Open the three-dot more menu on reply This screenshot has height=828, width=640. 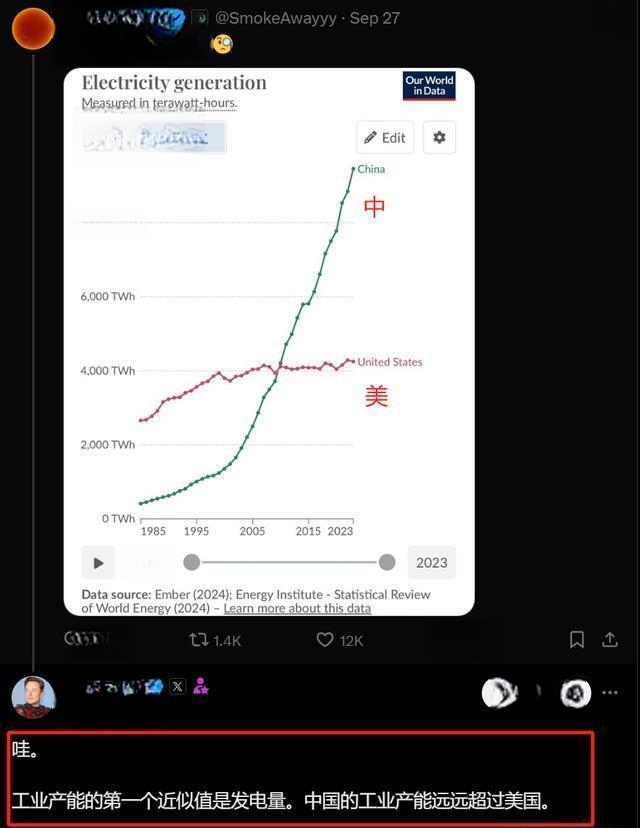pyautogui.click(x=610, y=692)
